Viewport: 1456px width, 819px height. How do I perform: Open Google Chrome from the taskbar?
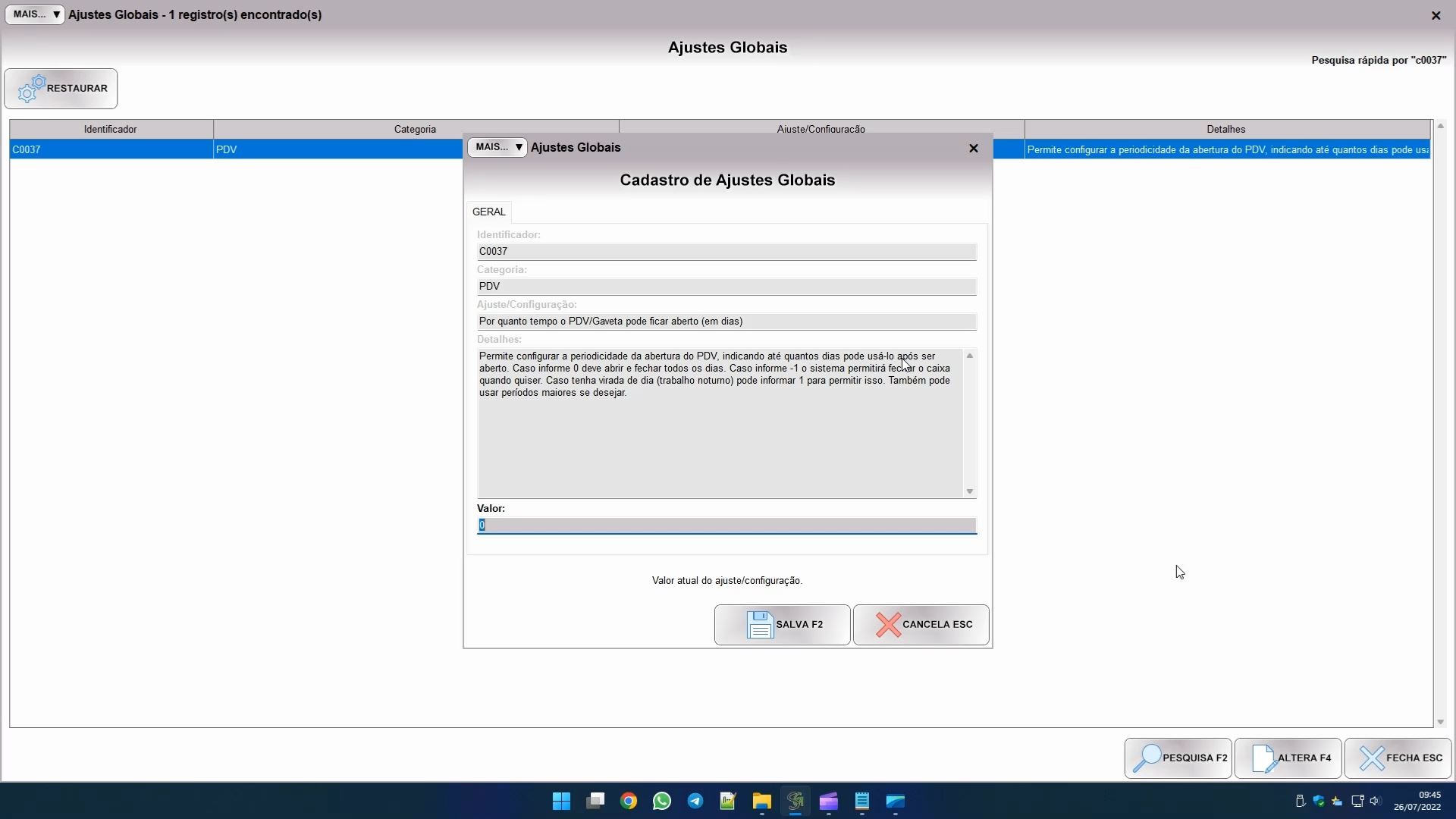click(x=628, y=801)
